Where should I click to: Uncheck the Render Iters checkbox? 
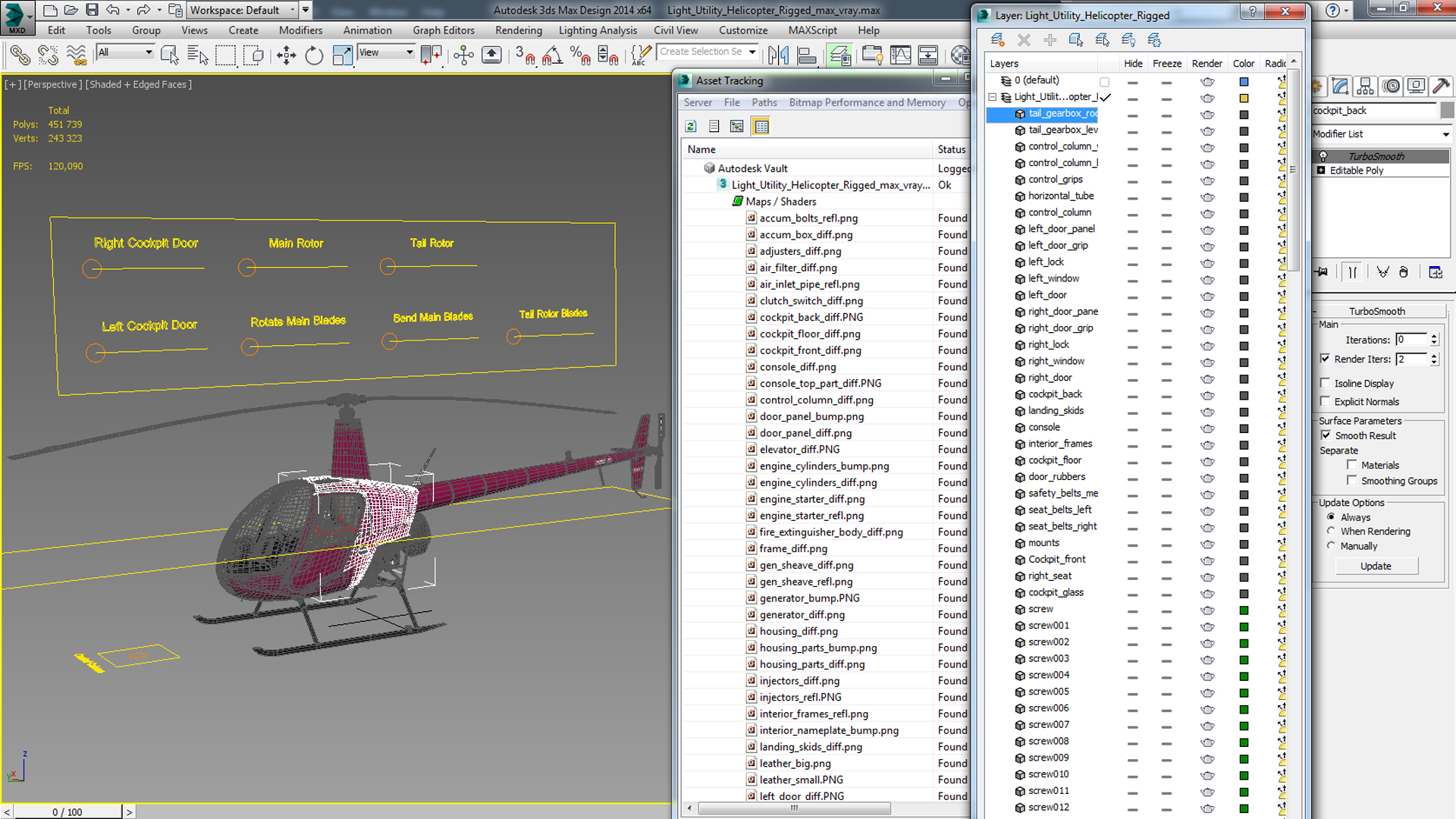(x=1325, y=359)
